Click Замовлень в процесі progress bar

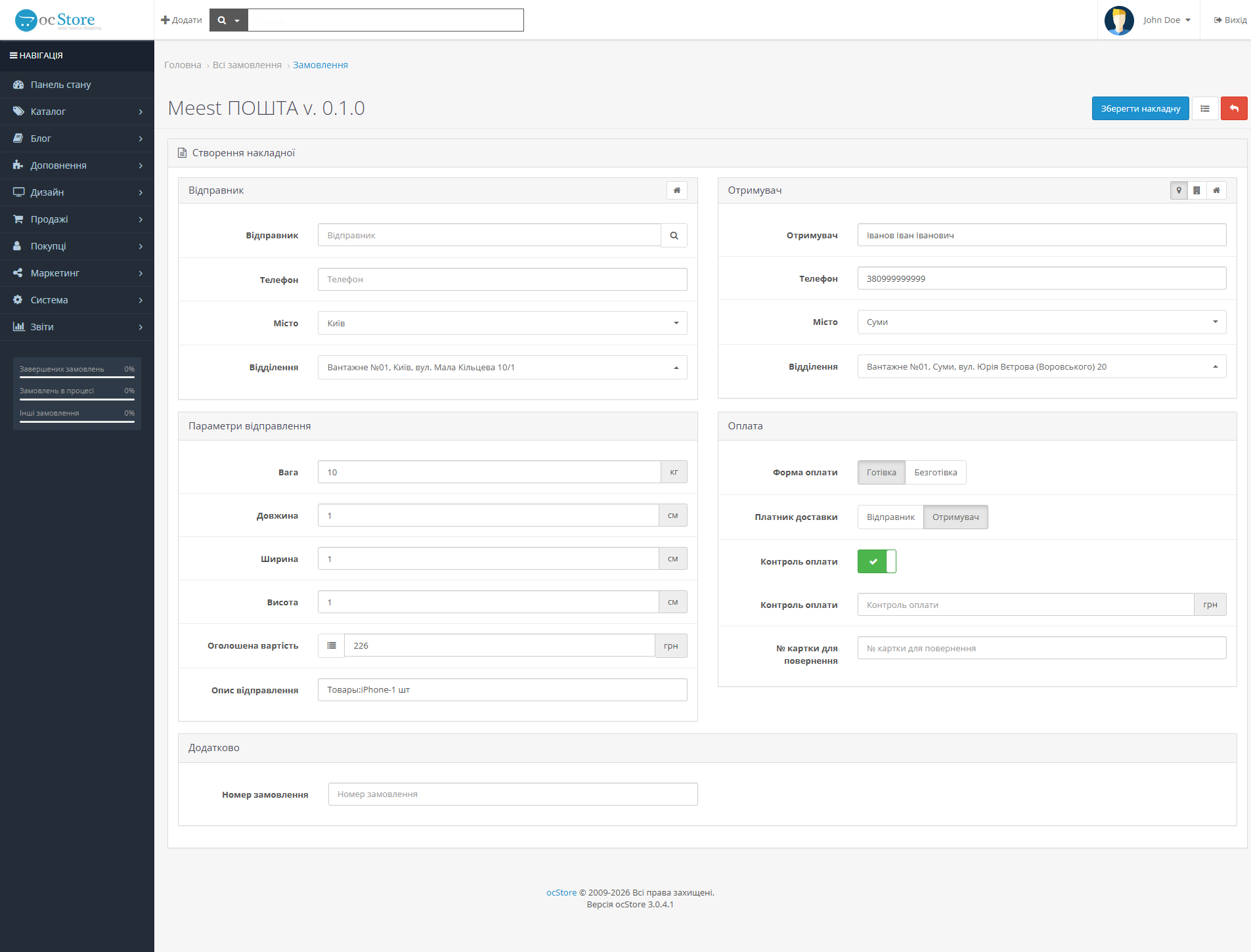pyautogui.click(x=77, y=400)
